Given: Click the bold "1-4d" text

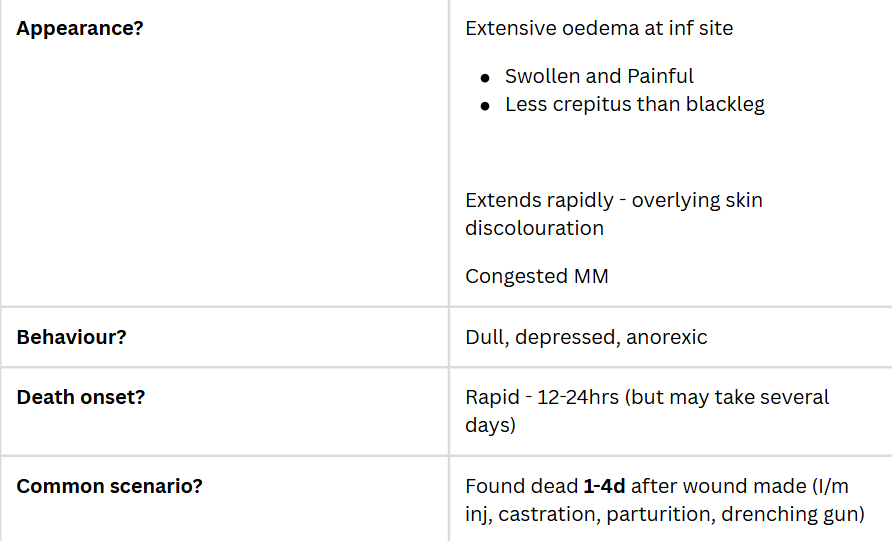Looking at the screenshot, I should [x=604, y=487].
